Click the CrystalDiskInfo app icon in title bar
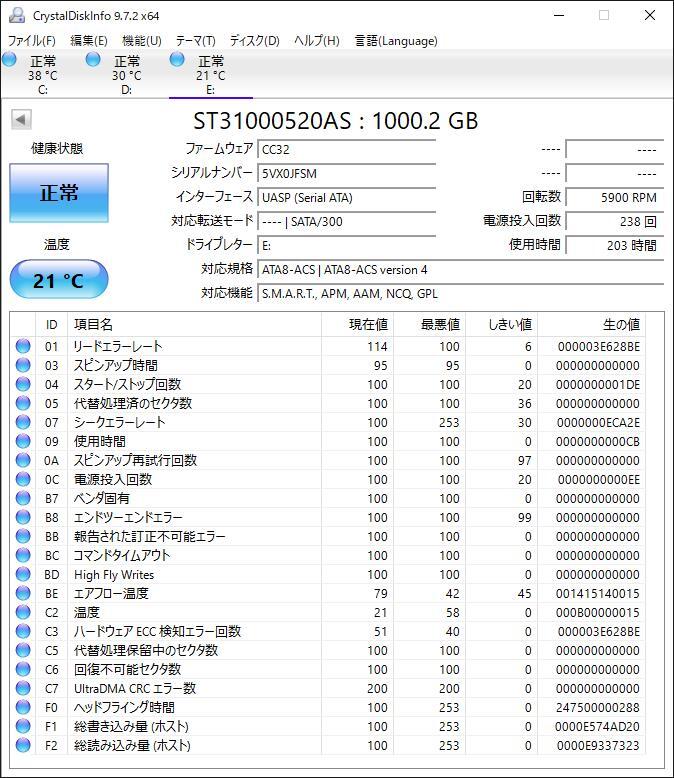Image resolution: width=674 pixels, height=778 pixels. pos(16,15)
